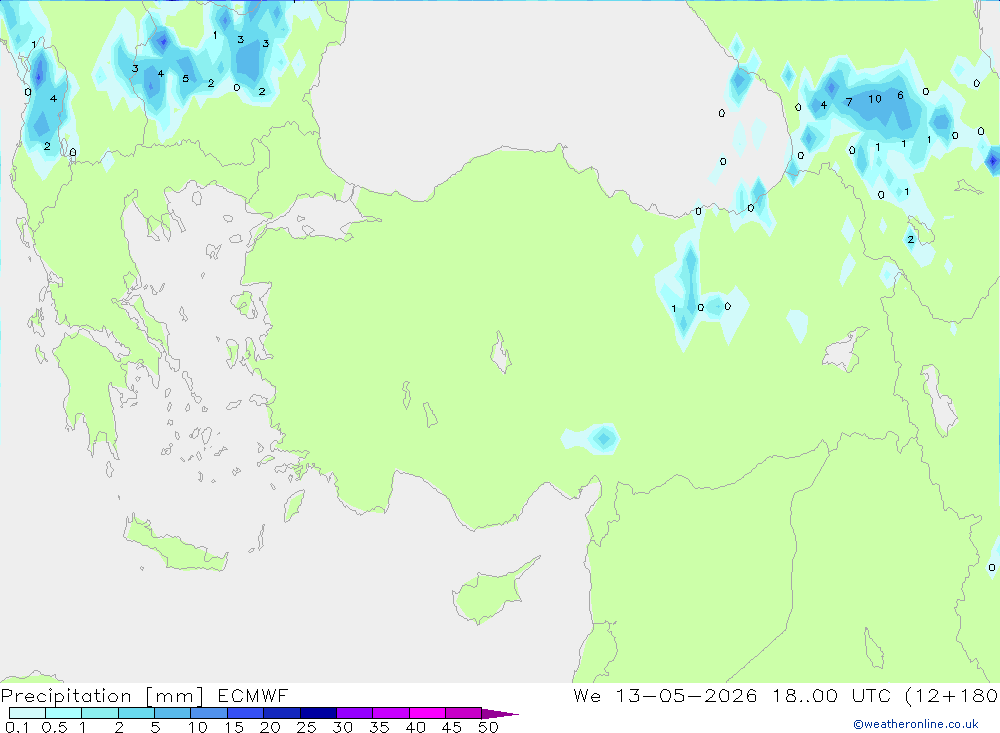Click the 5–10 mm legend color swatch
This screenshot has height=733, width=1000.
click(173, 713)
